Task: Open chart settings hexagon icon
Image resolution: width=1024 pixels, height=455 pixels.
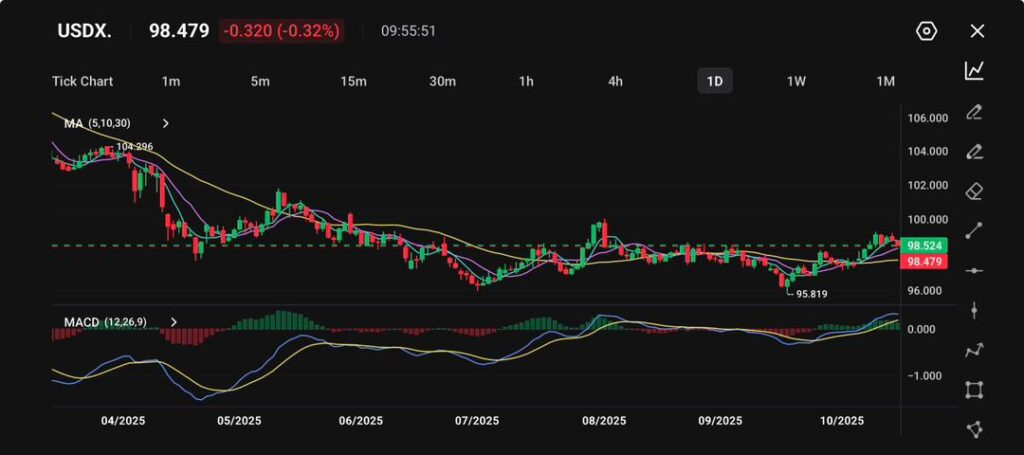Action: click(x=926, y=31)
